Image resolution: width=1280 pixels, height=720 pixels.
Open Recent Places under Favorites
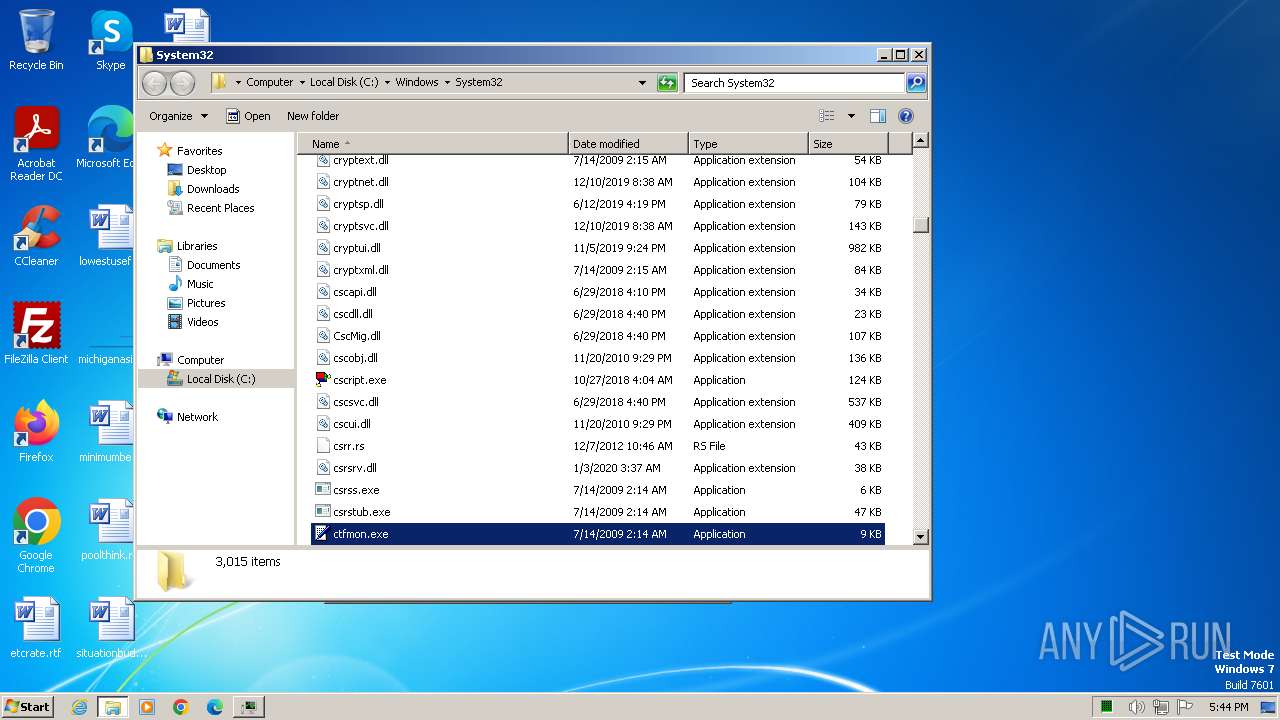pos(220,208)
